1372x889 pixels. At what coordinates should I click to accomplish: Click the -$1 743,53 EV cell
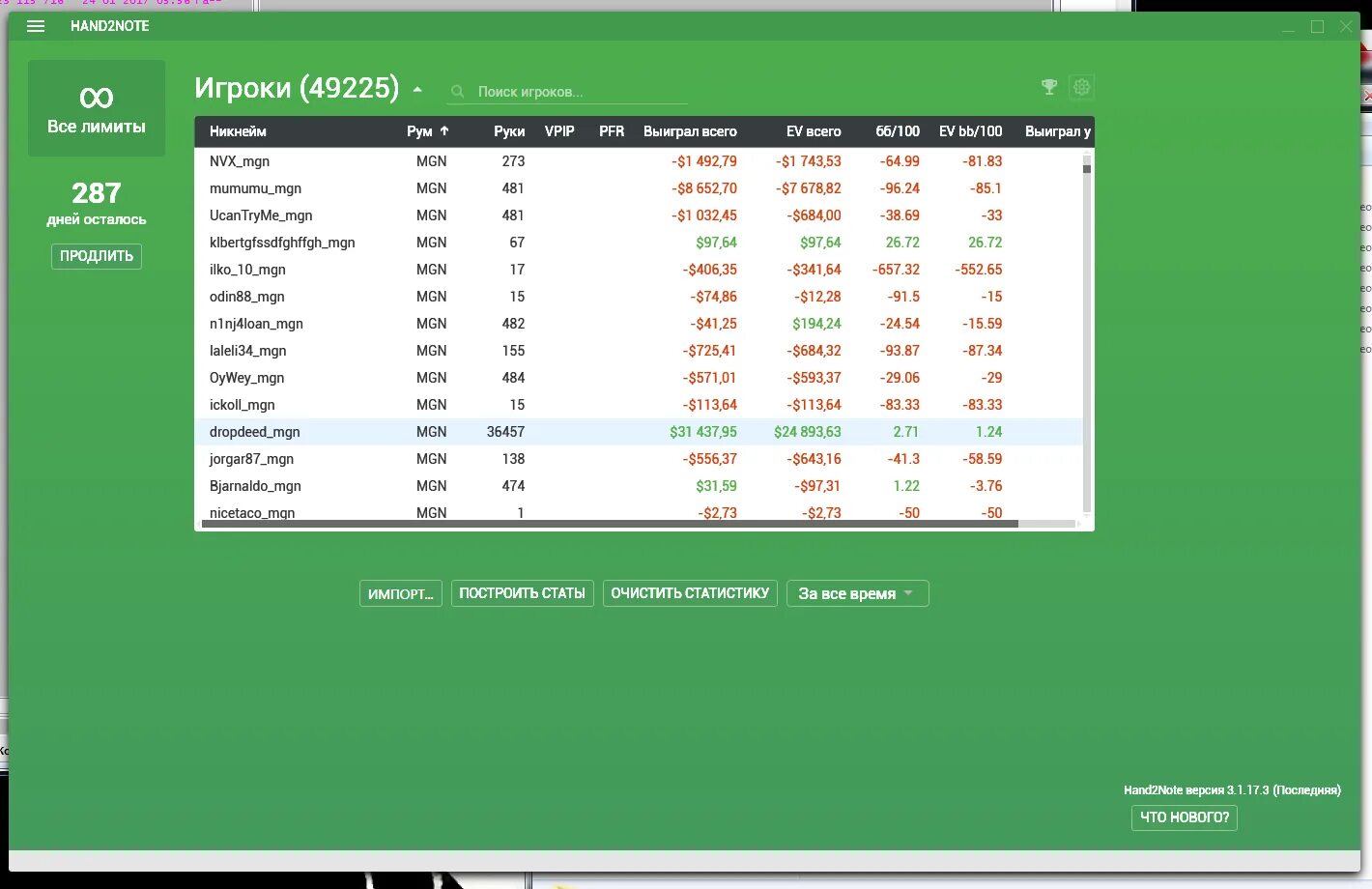[x=809, y=161]
